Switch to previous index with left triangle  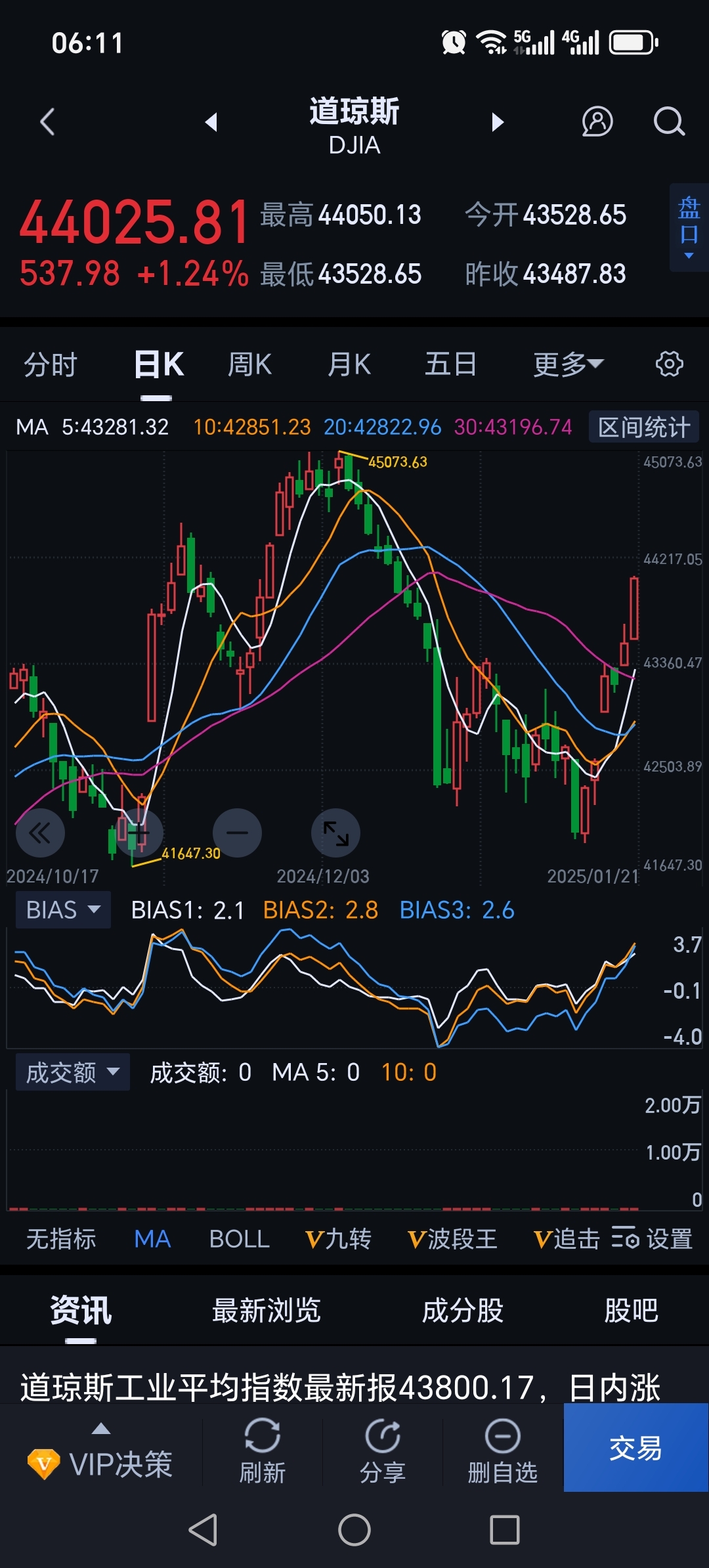click(x=211, y=122)
